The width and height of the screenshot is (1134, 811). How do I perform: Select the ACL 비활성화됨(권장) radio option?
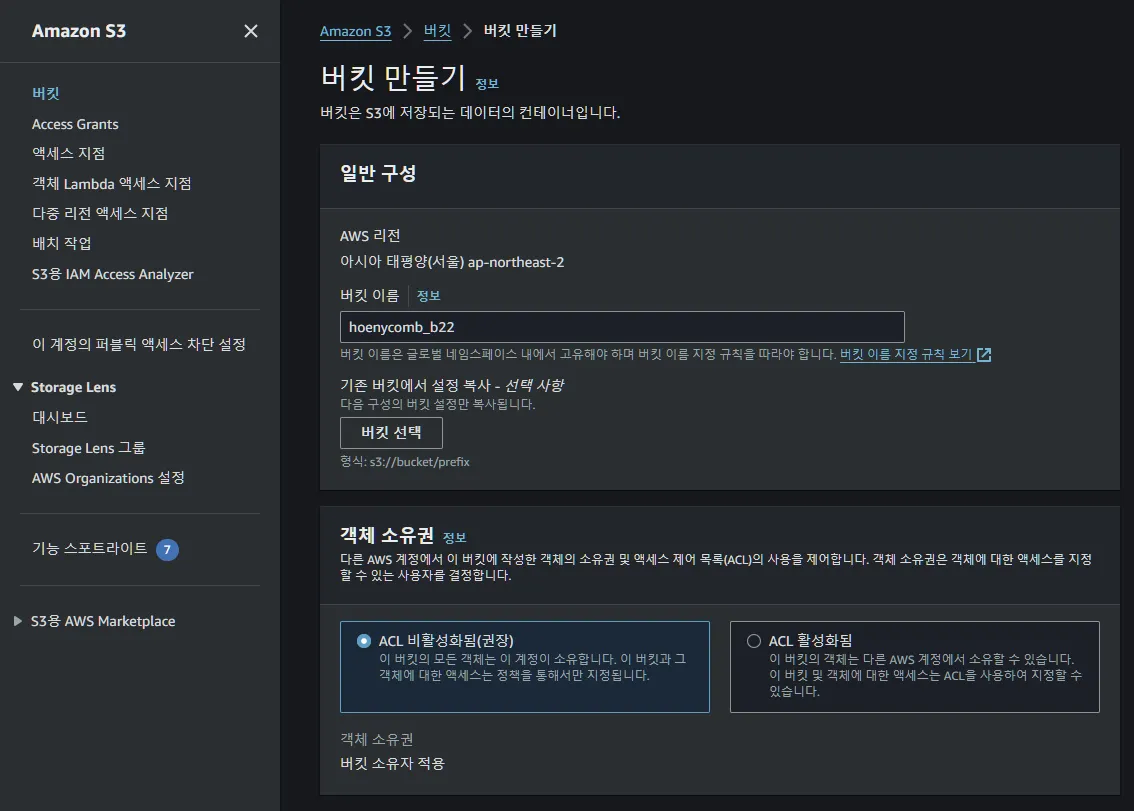click(x=364, y=641)
